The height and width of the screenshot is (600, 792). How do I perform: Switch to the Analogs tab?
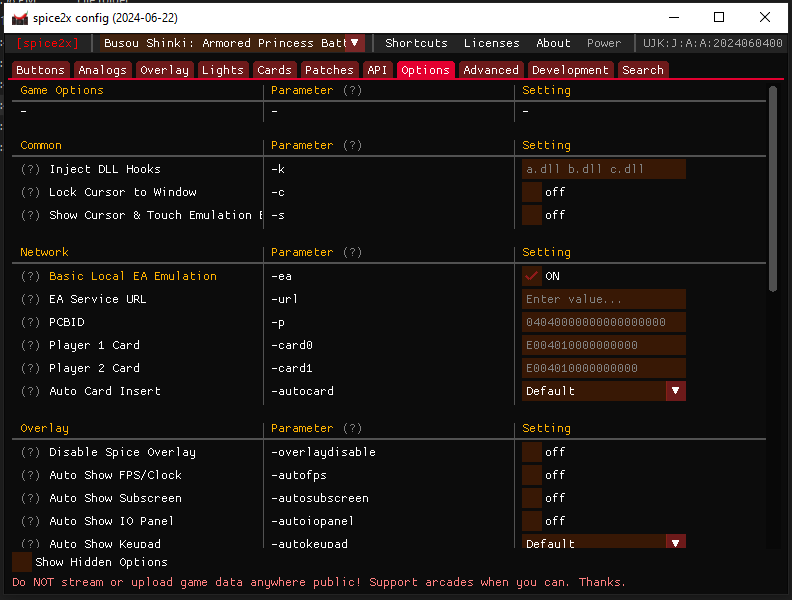(103, 70)
